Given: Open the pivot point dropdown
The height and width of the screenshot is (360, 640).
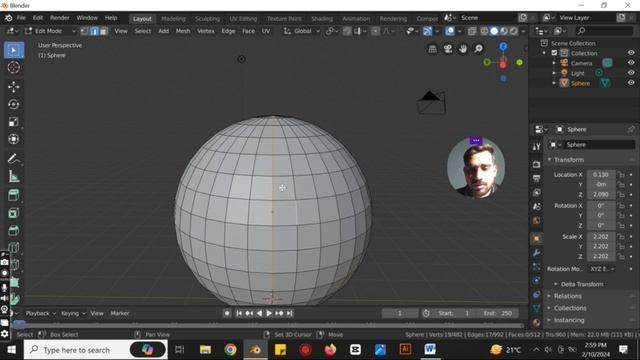Looking at the screenshot, I should pyautogui.click(x=331, y=31).
